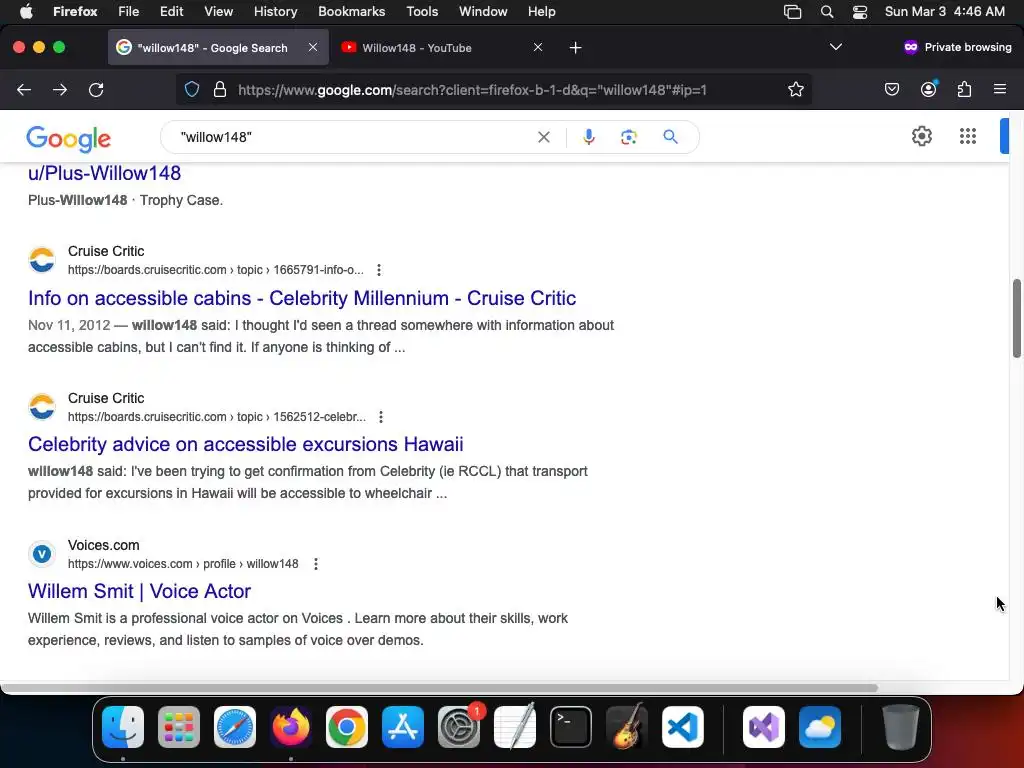Open a new browser tab
Image resolution: width=1024 pixels, height=768 pixels.
point(575,48)
